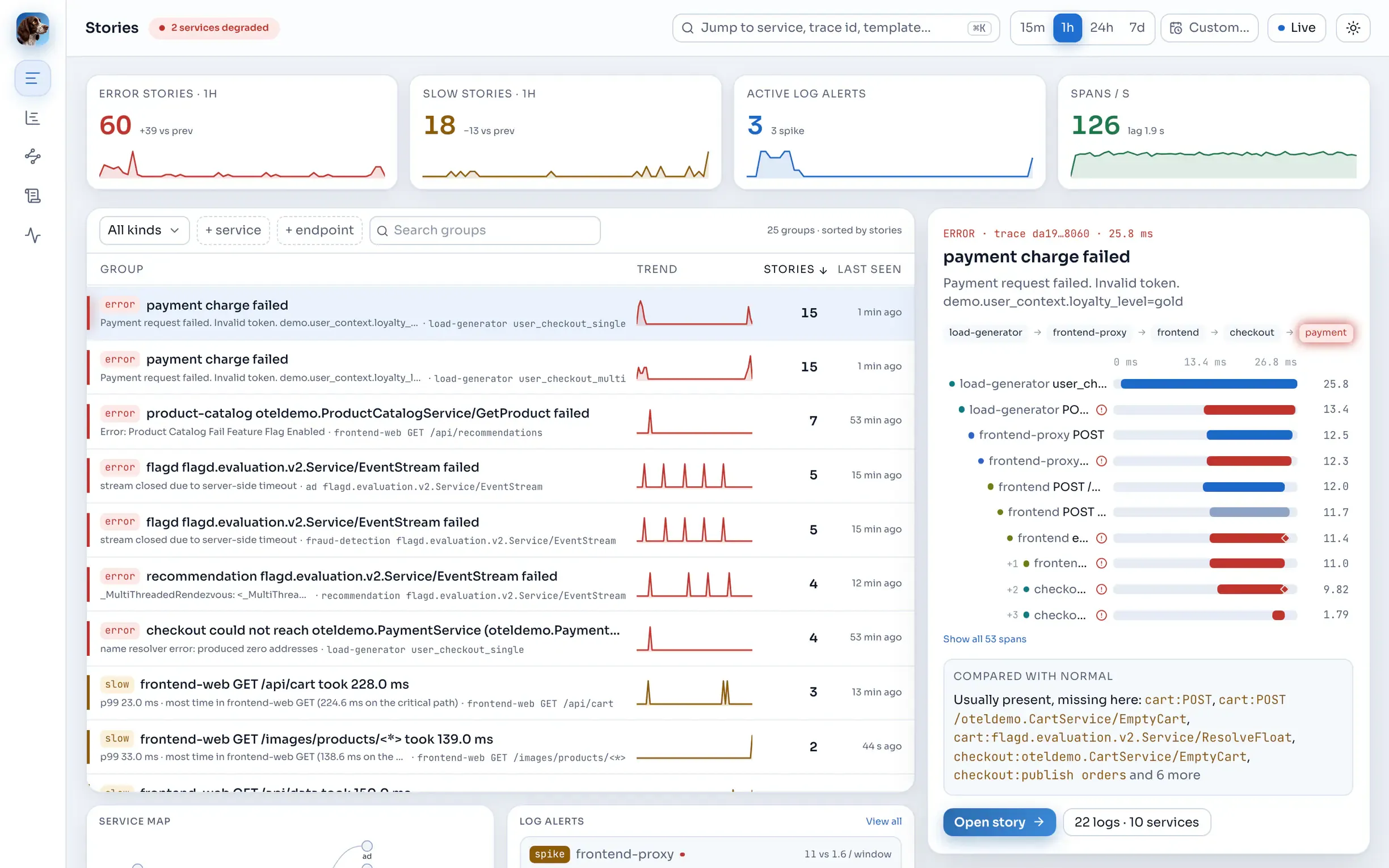Expand +2 collapsed checkout spans
Viewport: 1389px width, 868px height.
click(1012, 589)
